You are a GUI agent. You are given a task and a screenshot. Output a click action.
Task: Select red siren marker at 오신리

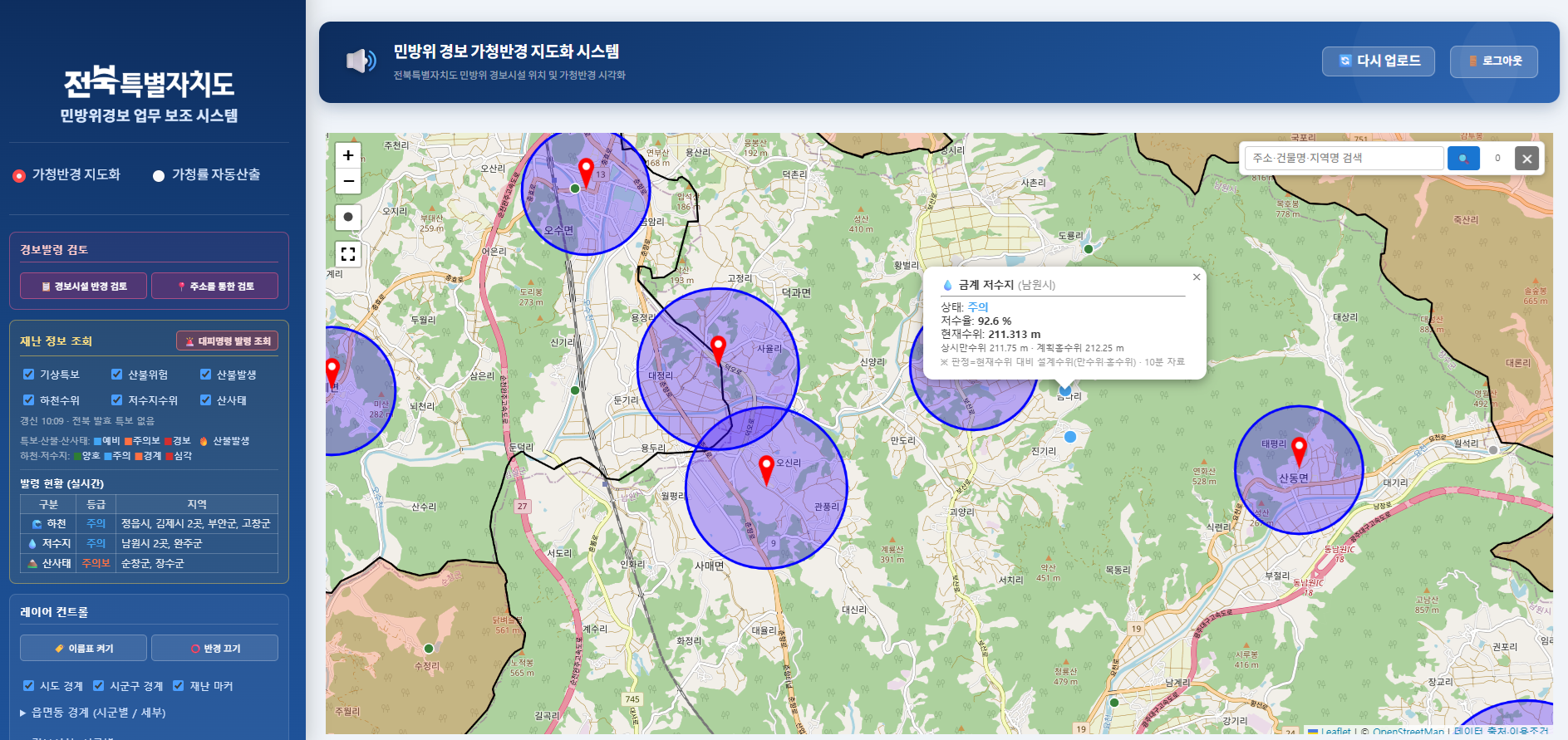(x=767, y=469)
